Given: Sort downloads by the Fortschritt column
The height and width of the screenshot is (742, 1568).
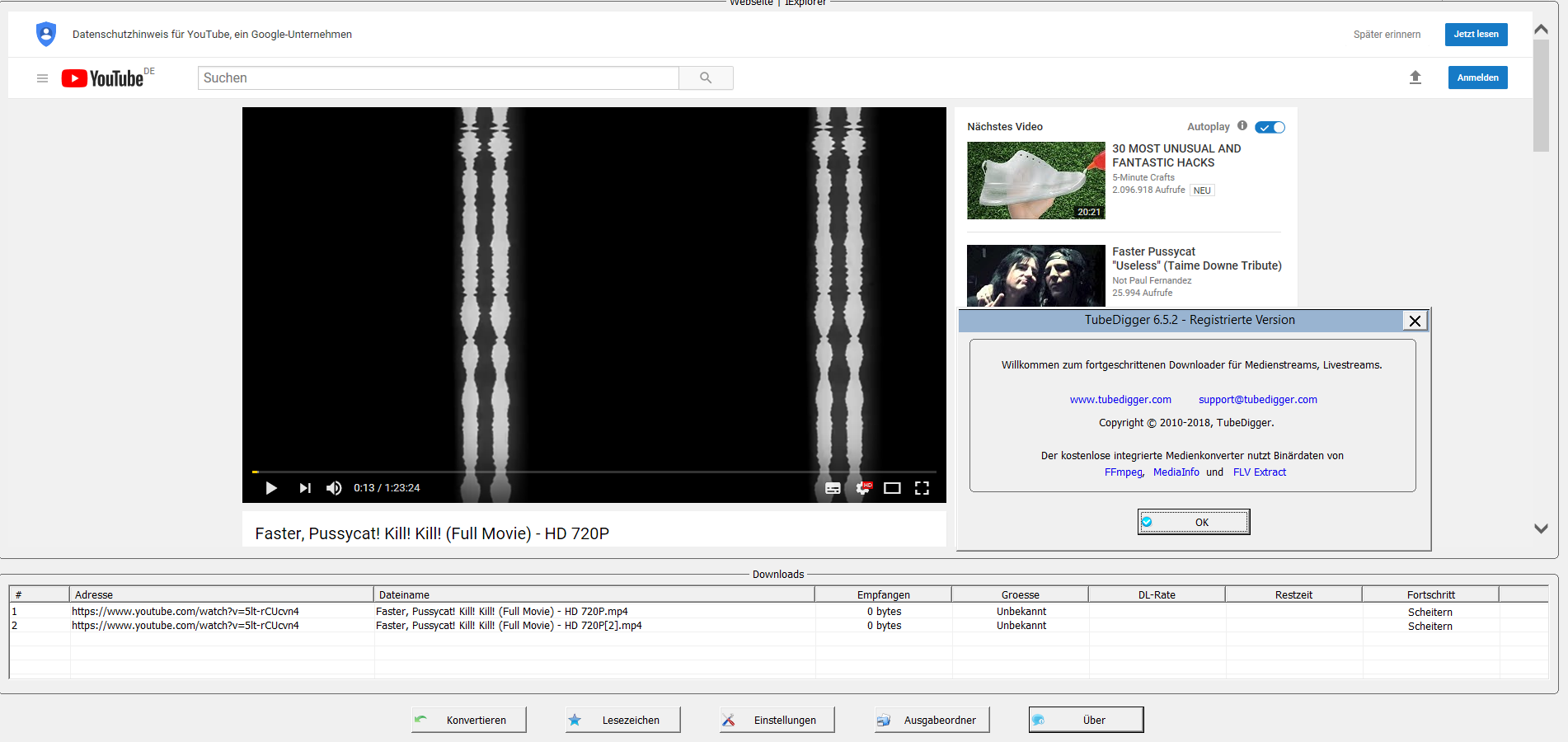Looking at the screenshot, I should coord(1430,594).
